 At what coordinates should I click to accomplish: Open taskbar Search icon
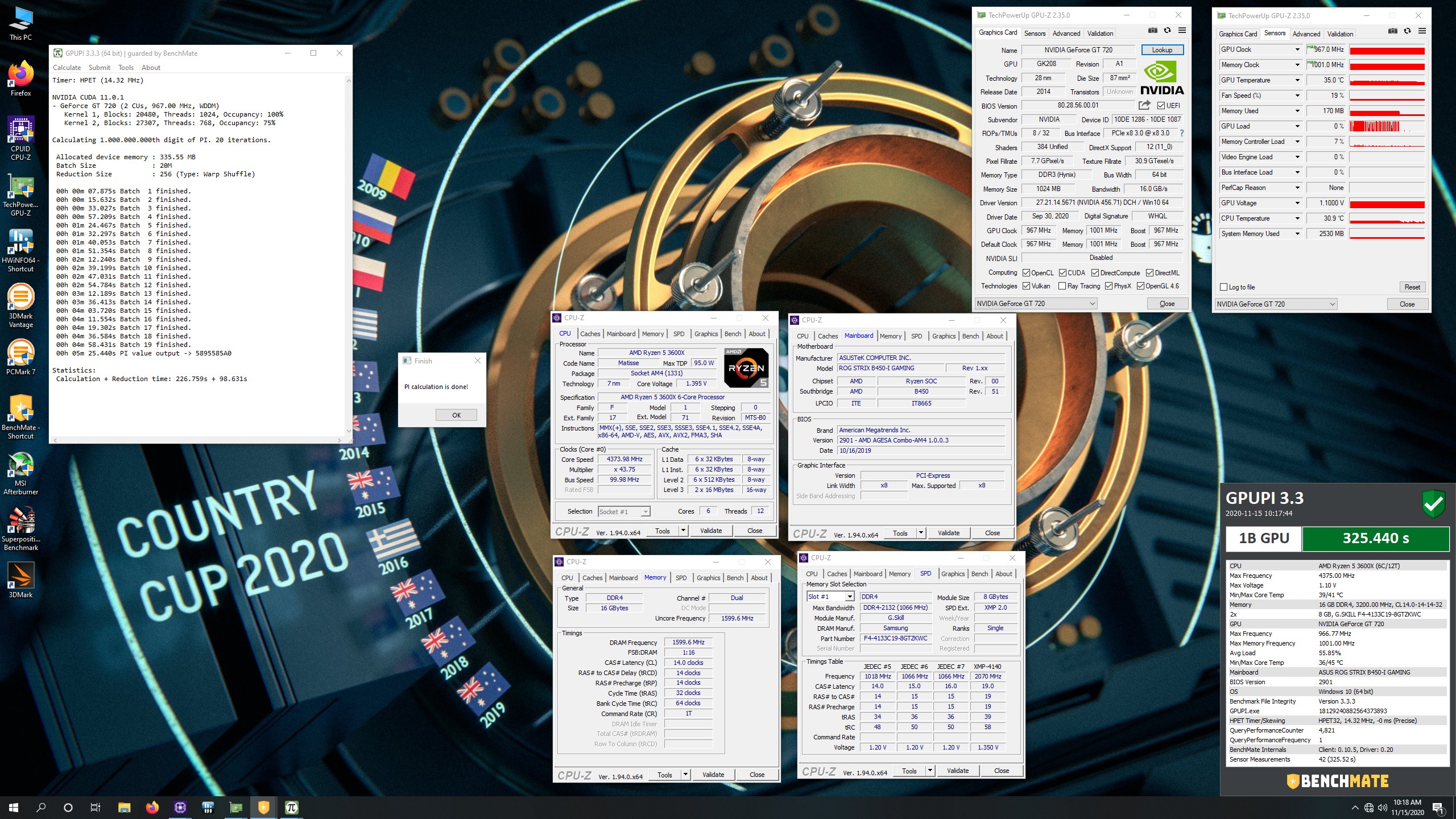(x=41, y=807)
